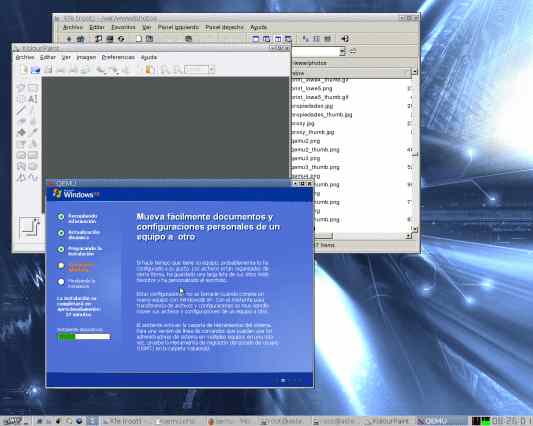This screenshot has height=426, width=533.
Task: Open Archivo menu in Xfe
Action: point(73,27)
